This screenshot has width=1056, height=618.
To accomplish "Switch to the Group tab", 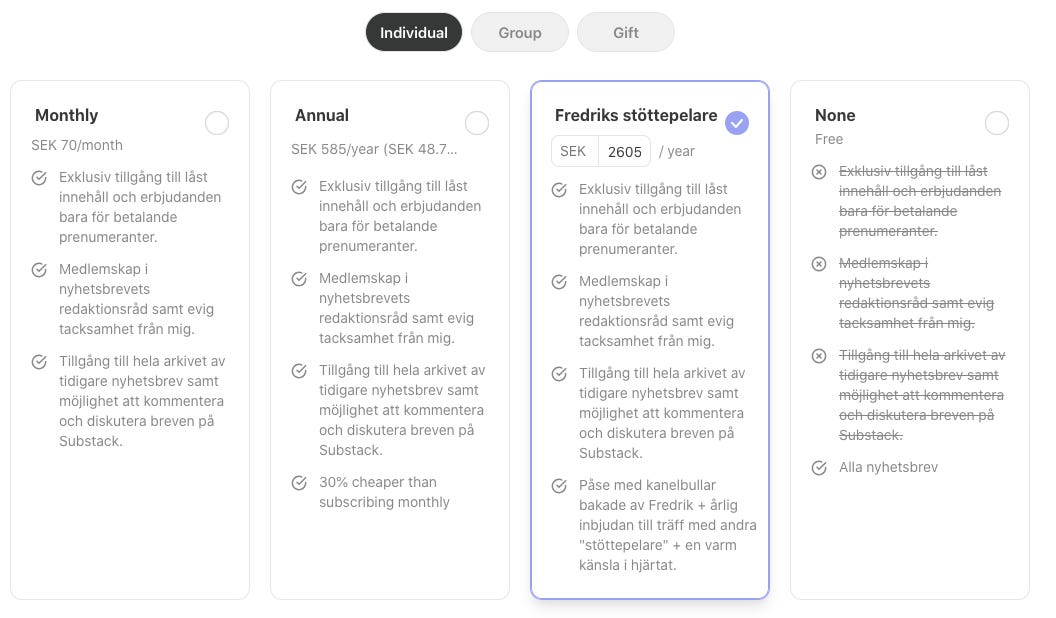I will click(x=519, y=32).
